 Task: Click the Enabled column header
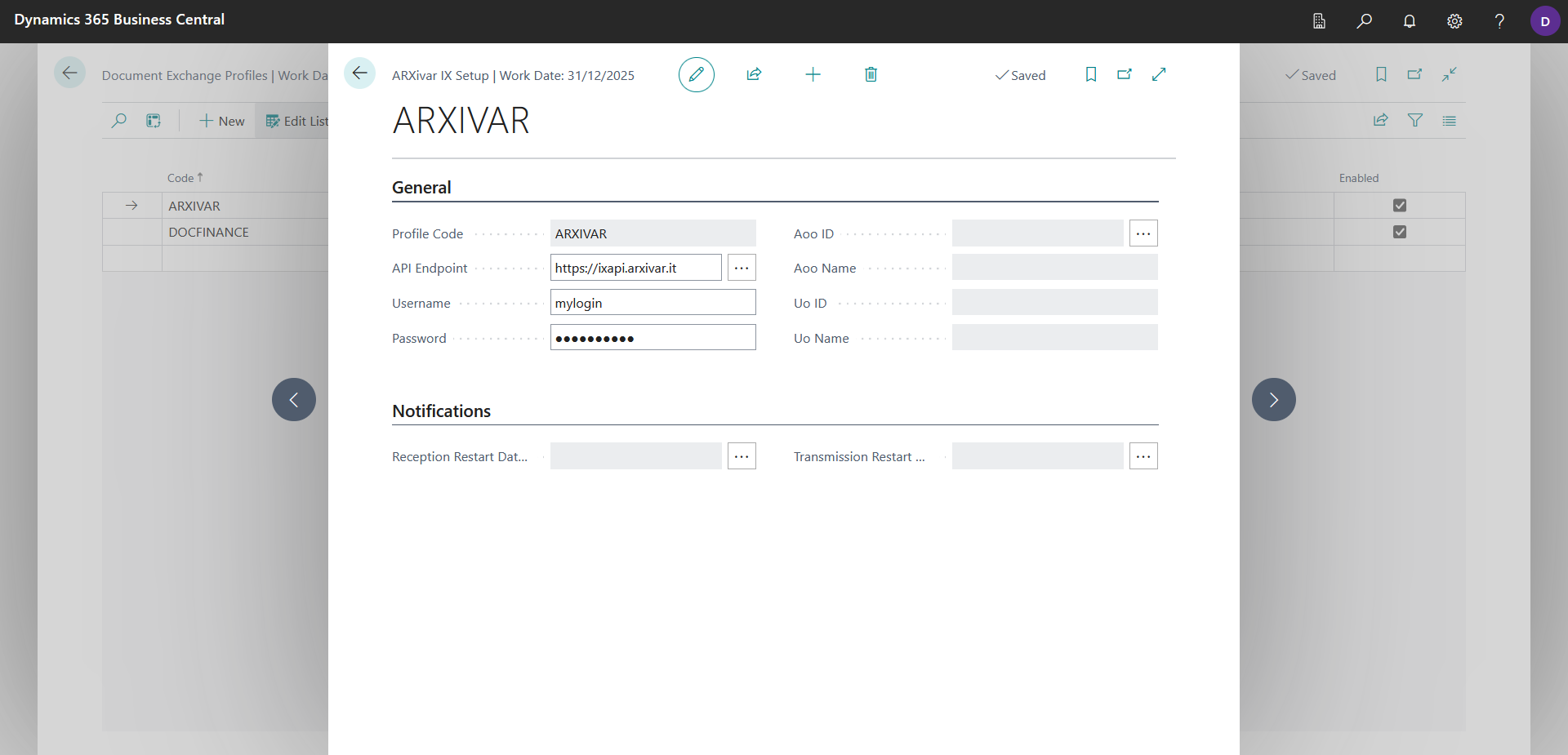[x=1359, y=178]
